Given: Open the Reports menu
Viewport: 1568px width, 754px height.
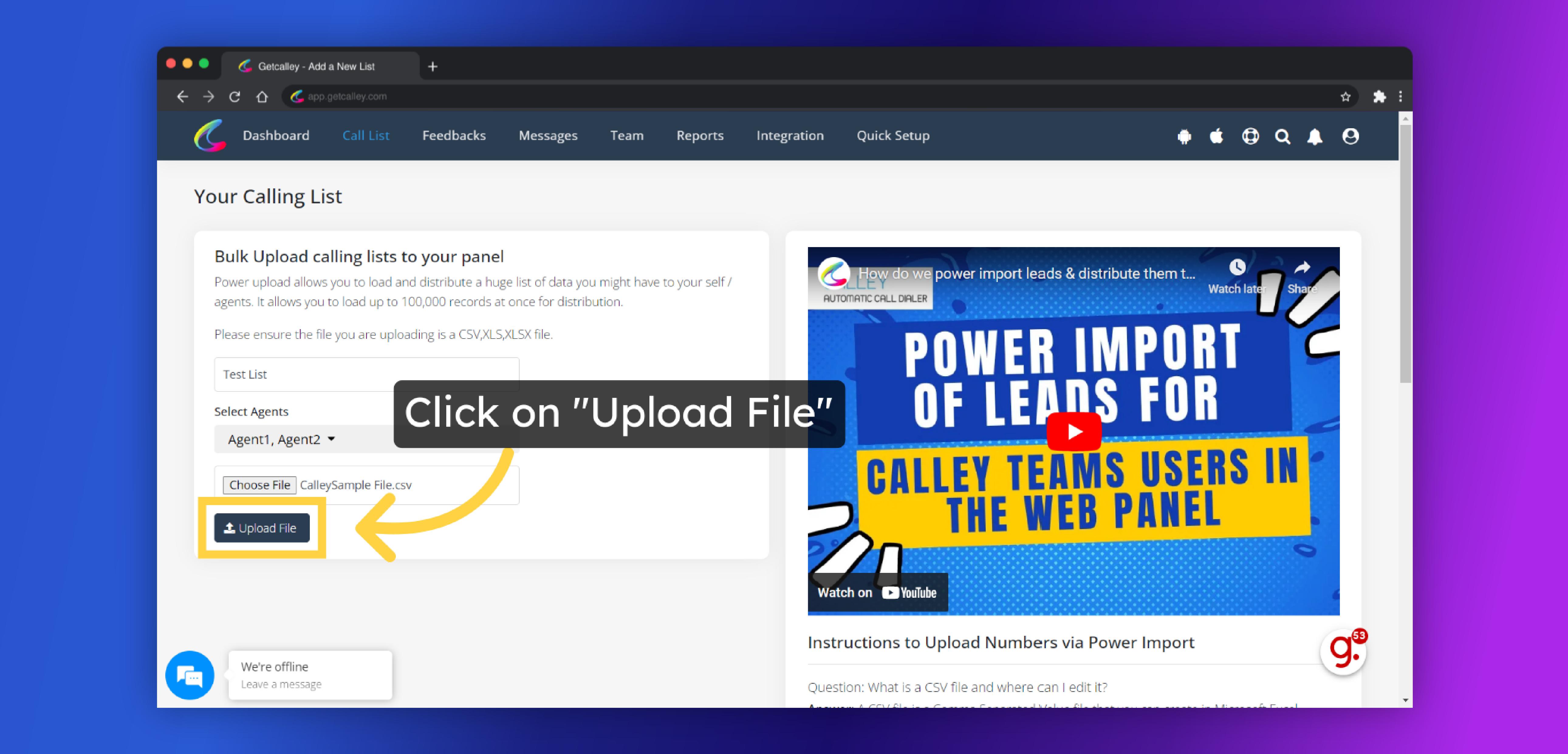Looking at the screenshot, I should [699, 135].
